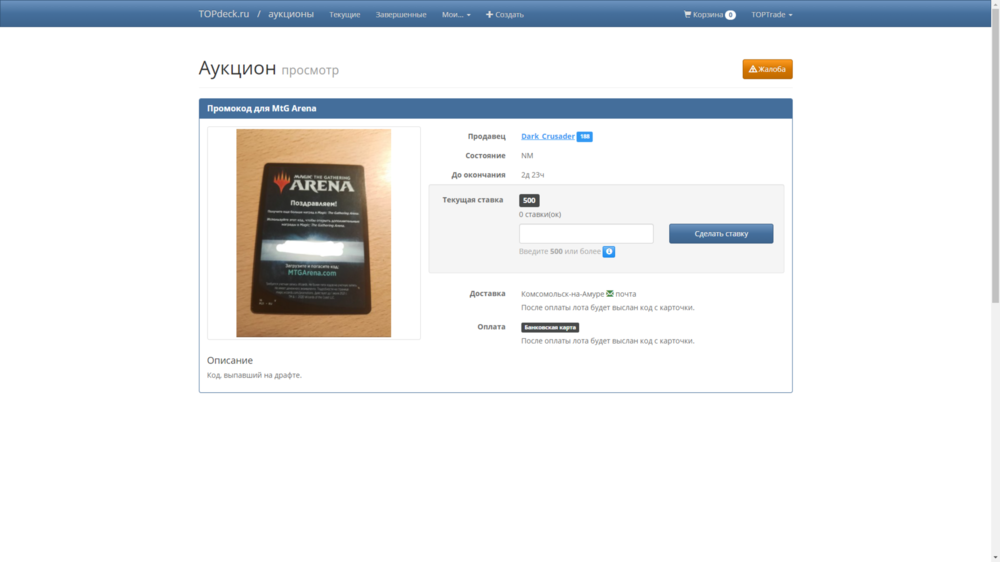The width and height of the screenshot is (1000, 562).
Task: Click the Банковская карта payment badge
Action: click(550, 327)
